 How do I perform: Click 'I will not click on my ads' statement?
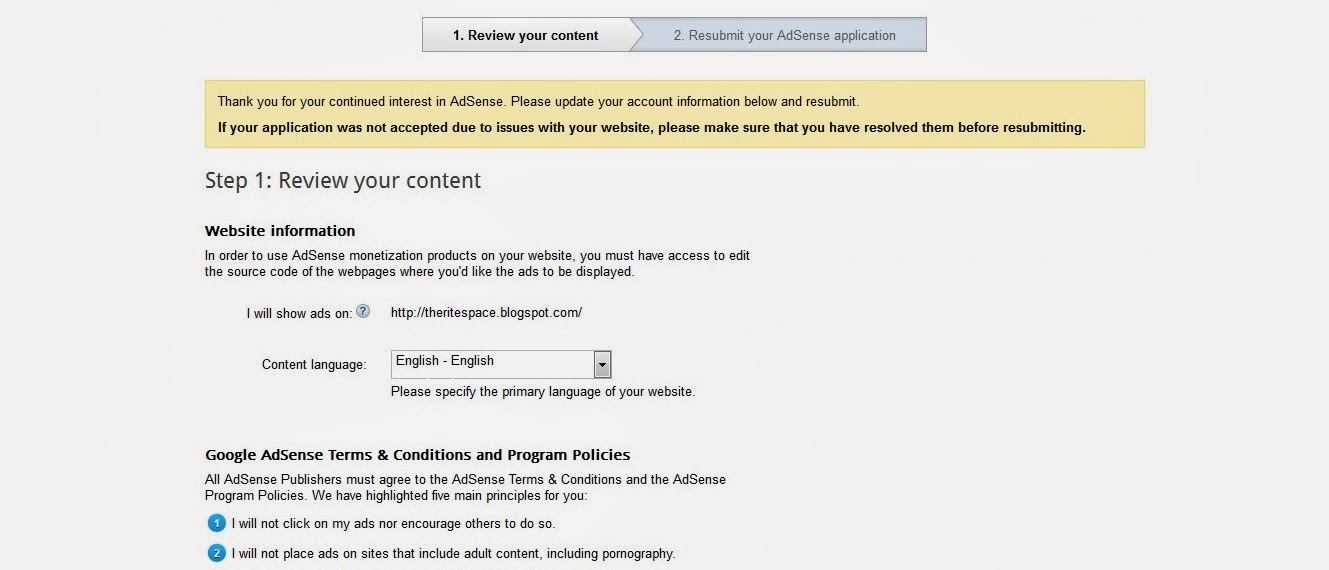point(393,523)
